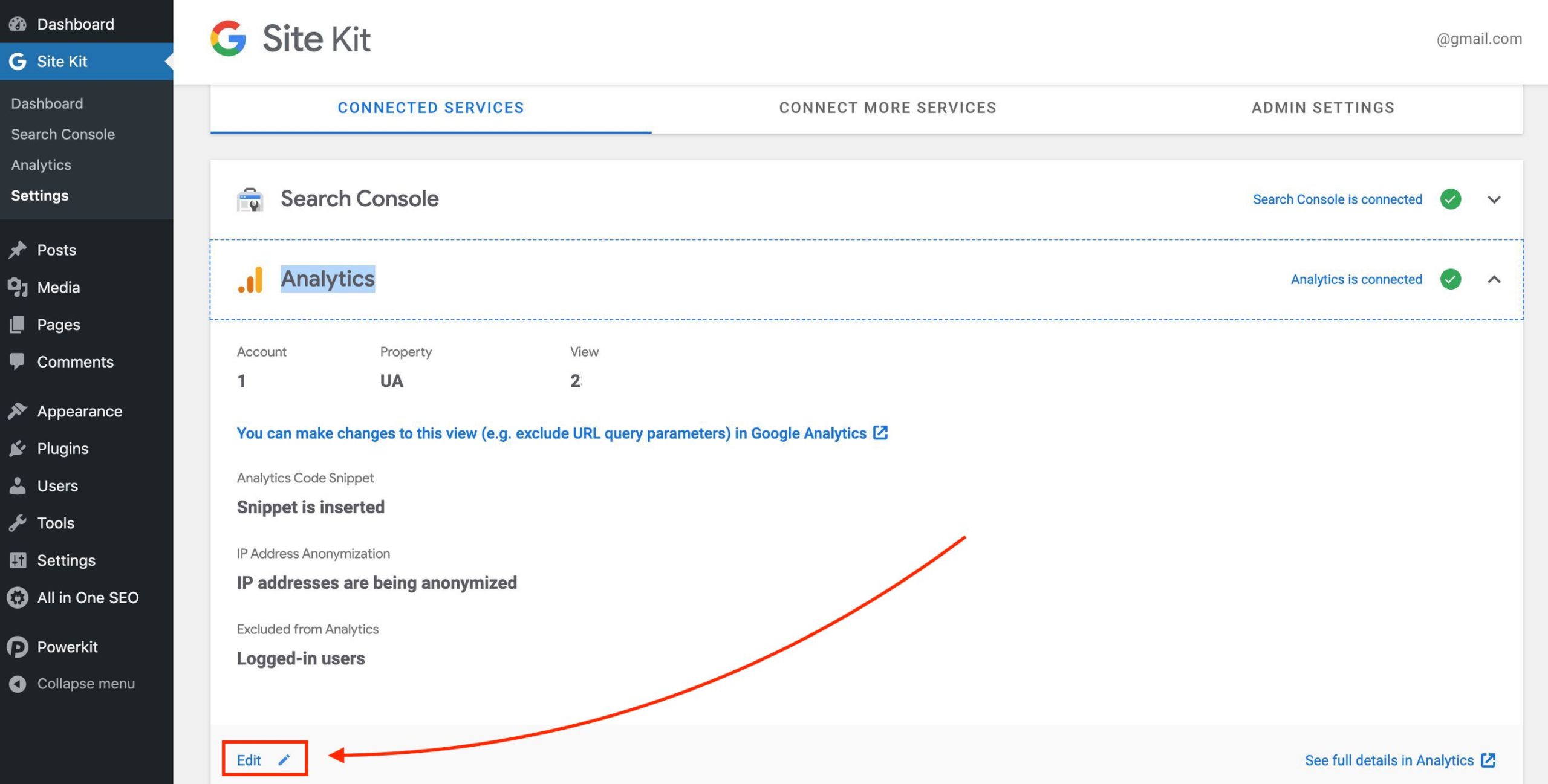This screenshot has width=1548, height=784.
Task: Open the Connect More Services tab
Action: coord(887,108)
